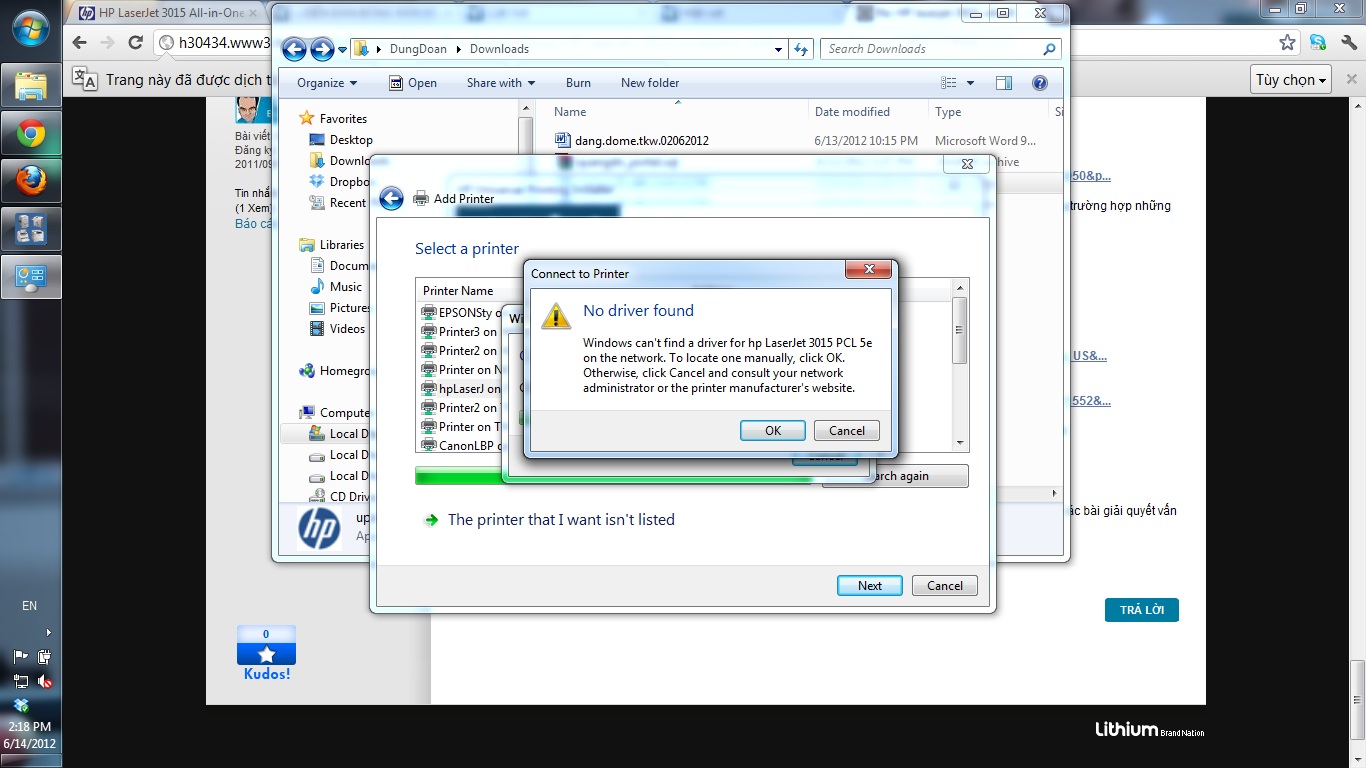Go back in the Chrome browser
Screen dimensions: 1366x768
[x=80, y=43]
